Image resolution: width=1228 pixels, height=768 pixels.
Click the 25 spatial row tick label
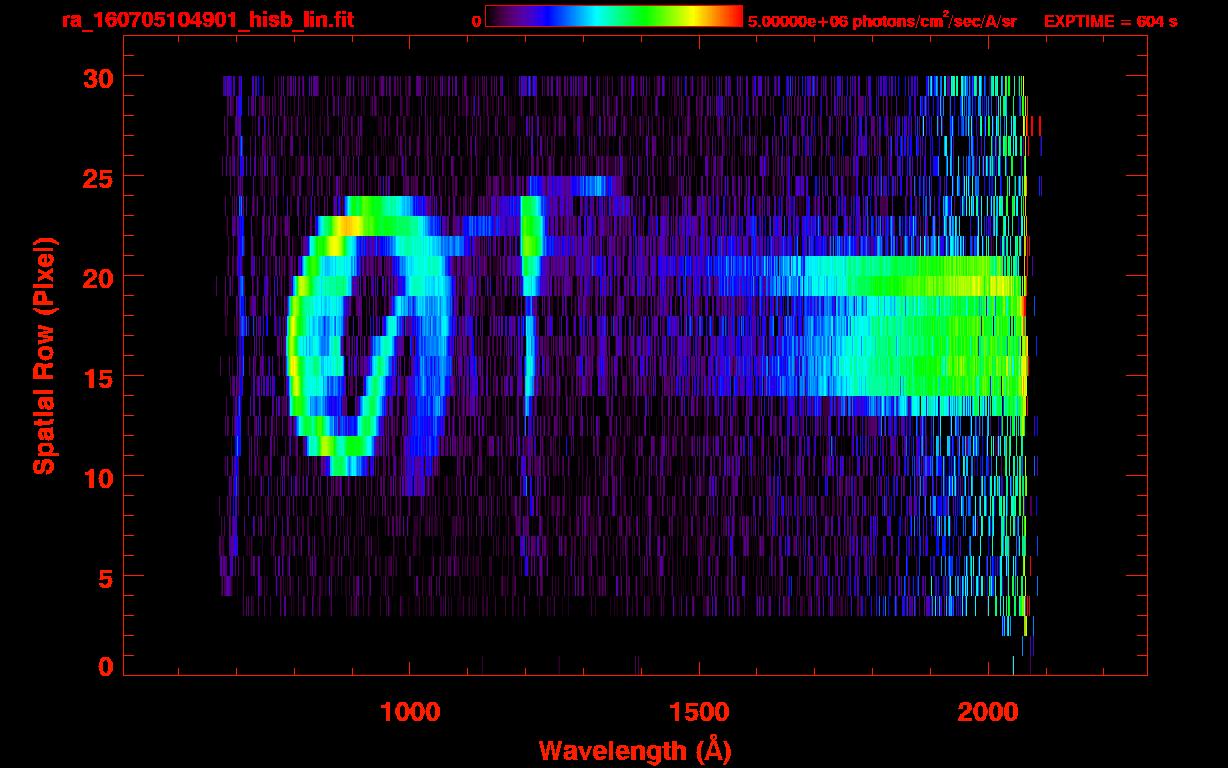click(98, 177)
